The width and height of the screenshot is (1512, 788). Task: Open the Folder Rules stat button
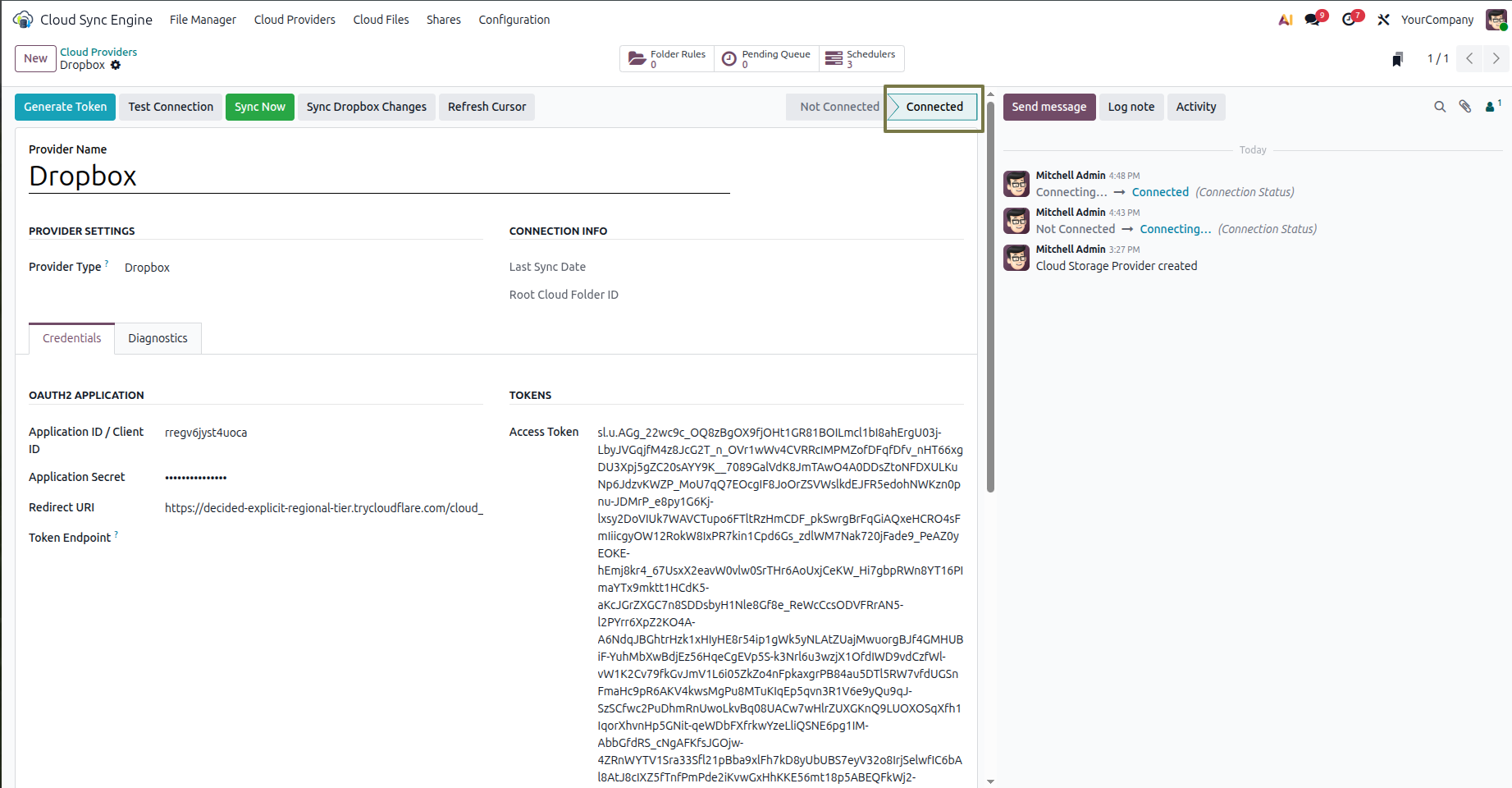(667, 58)
